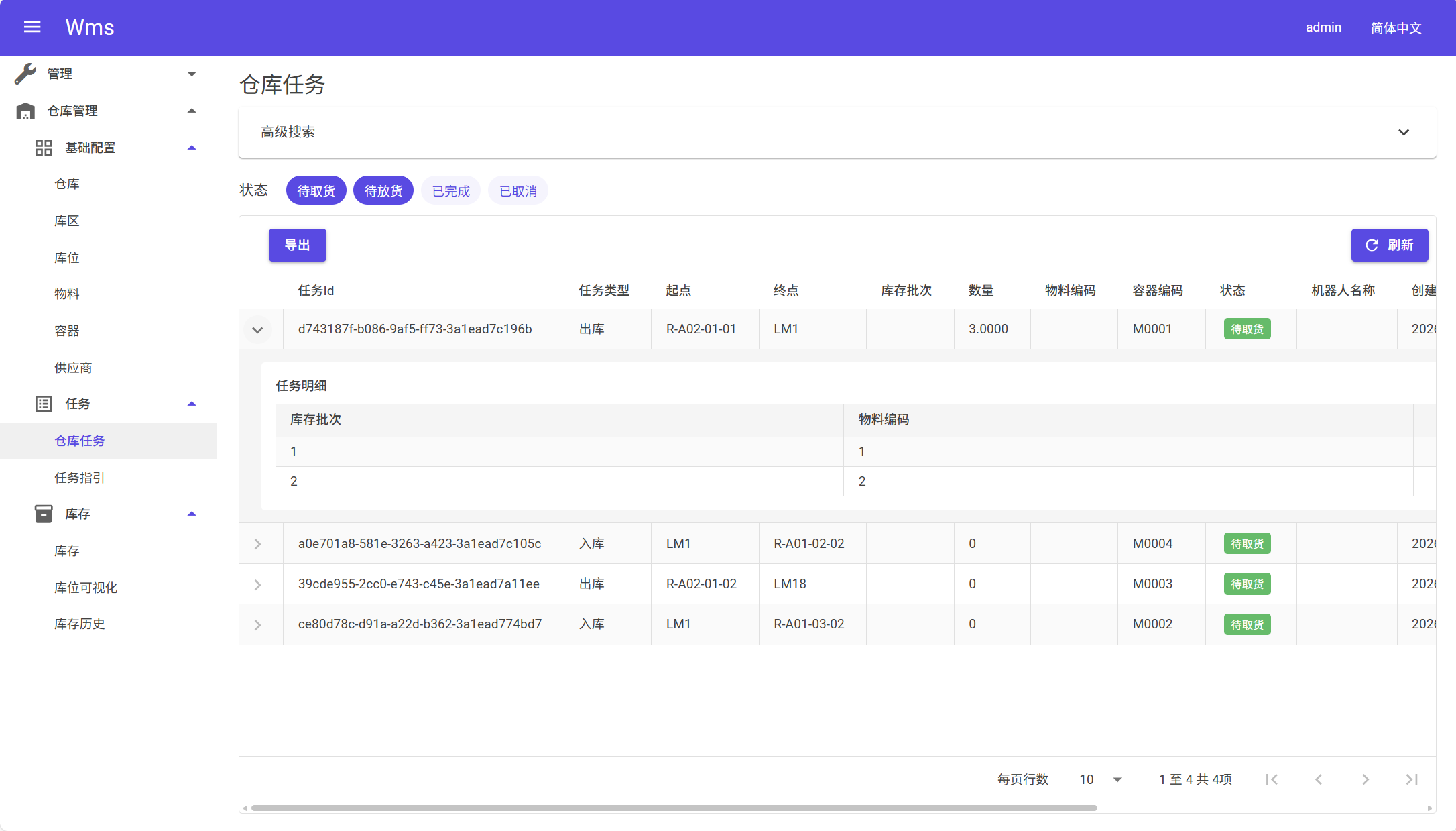Click the 导出 export button
Image resolution: width=1456 pixels, height=831 pixels.
[x=298, y=245]
